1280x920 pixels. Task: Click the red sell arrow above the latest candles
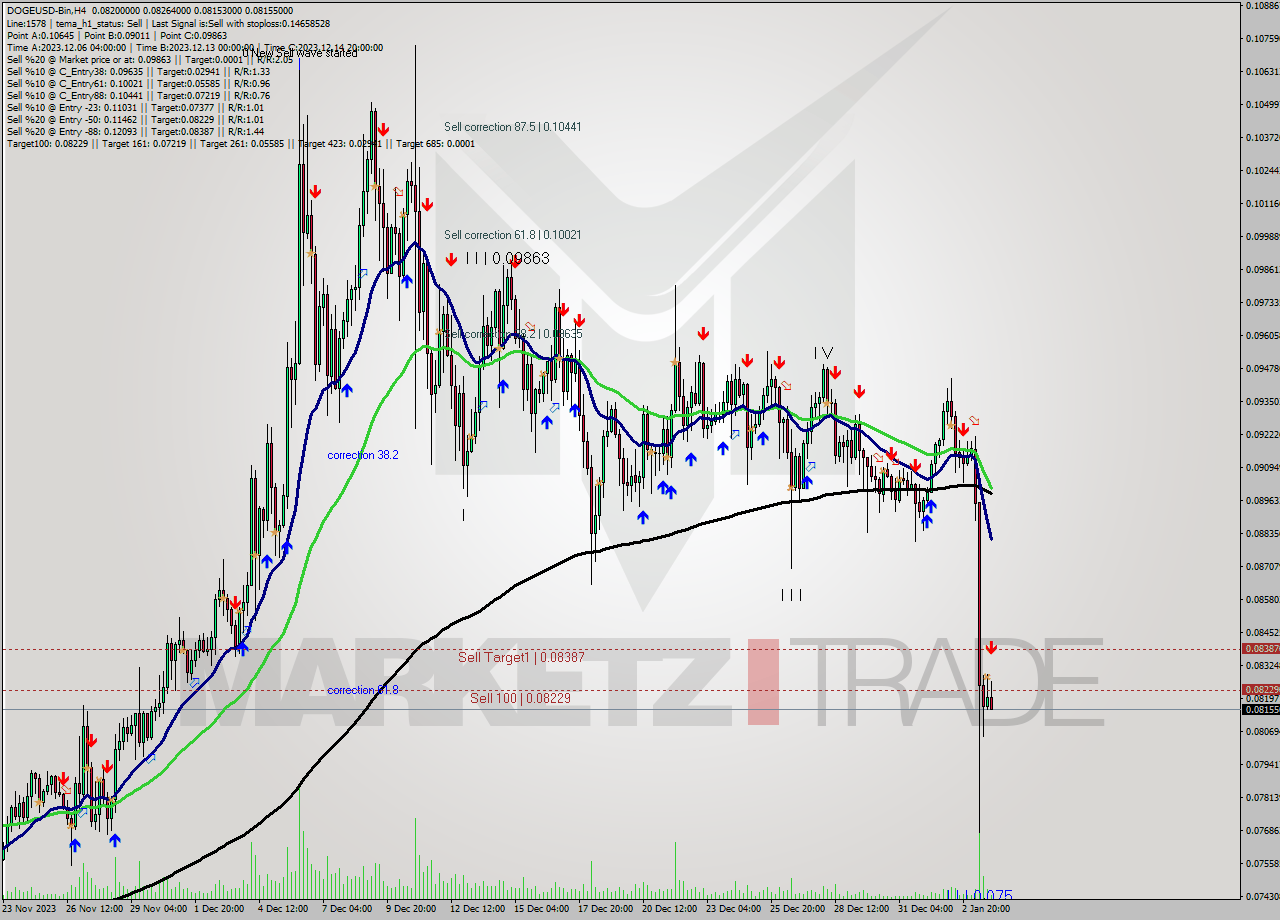coord(990,648)
